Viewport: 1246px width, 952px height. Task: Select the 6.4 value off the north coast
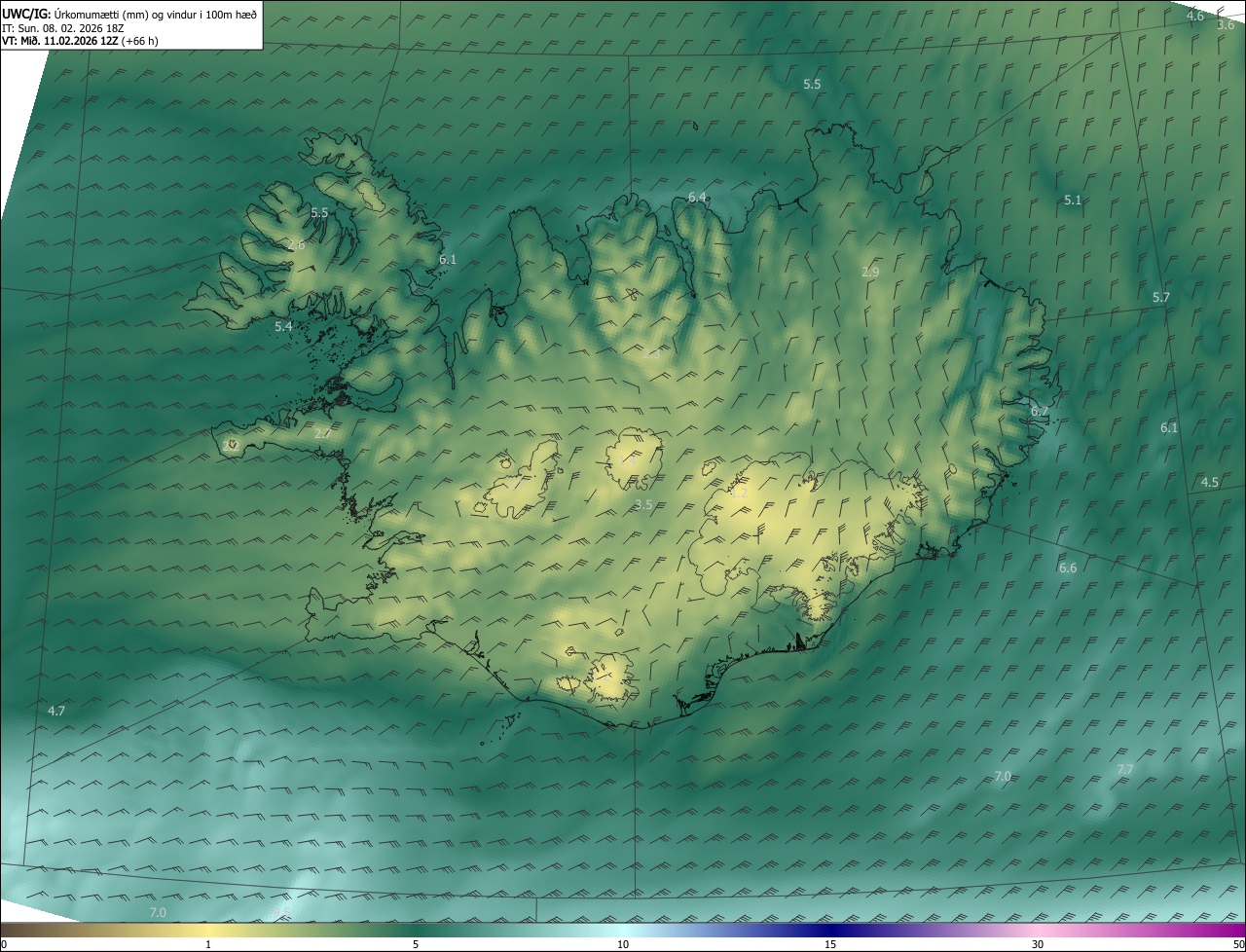pos(697,198)
